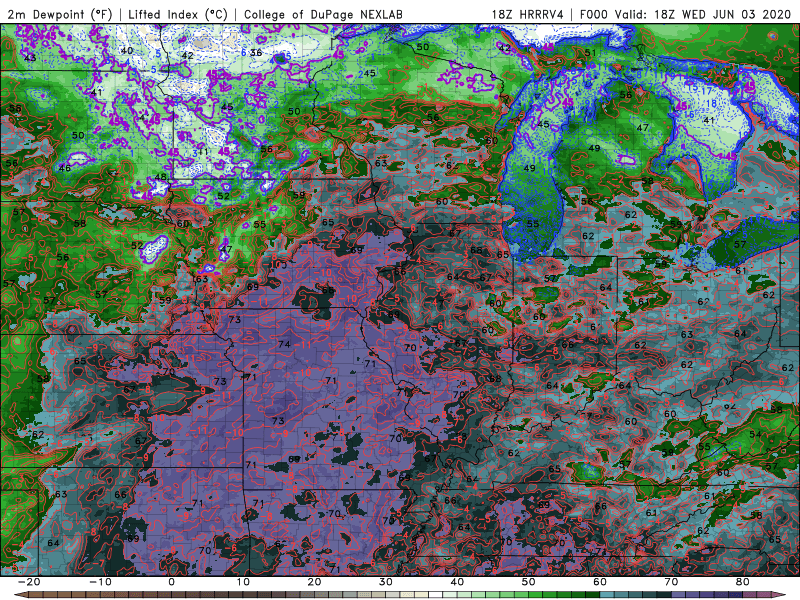Click the '70' color scale label

(x=671, y=582)
